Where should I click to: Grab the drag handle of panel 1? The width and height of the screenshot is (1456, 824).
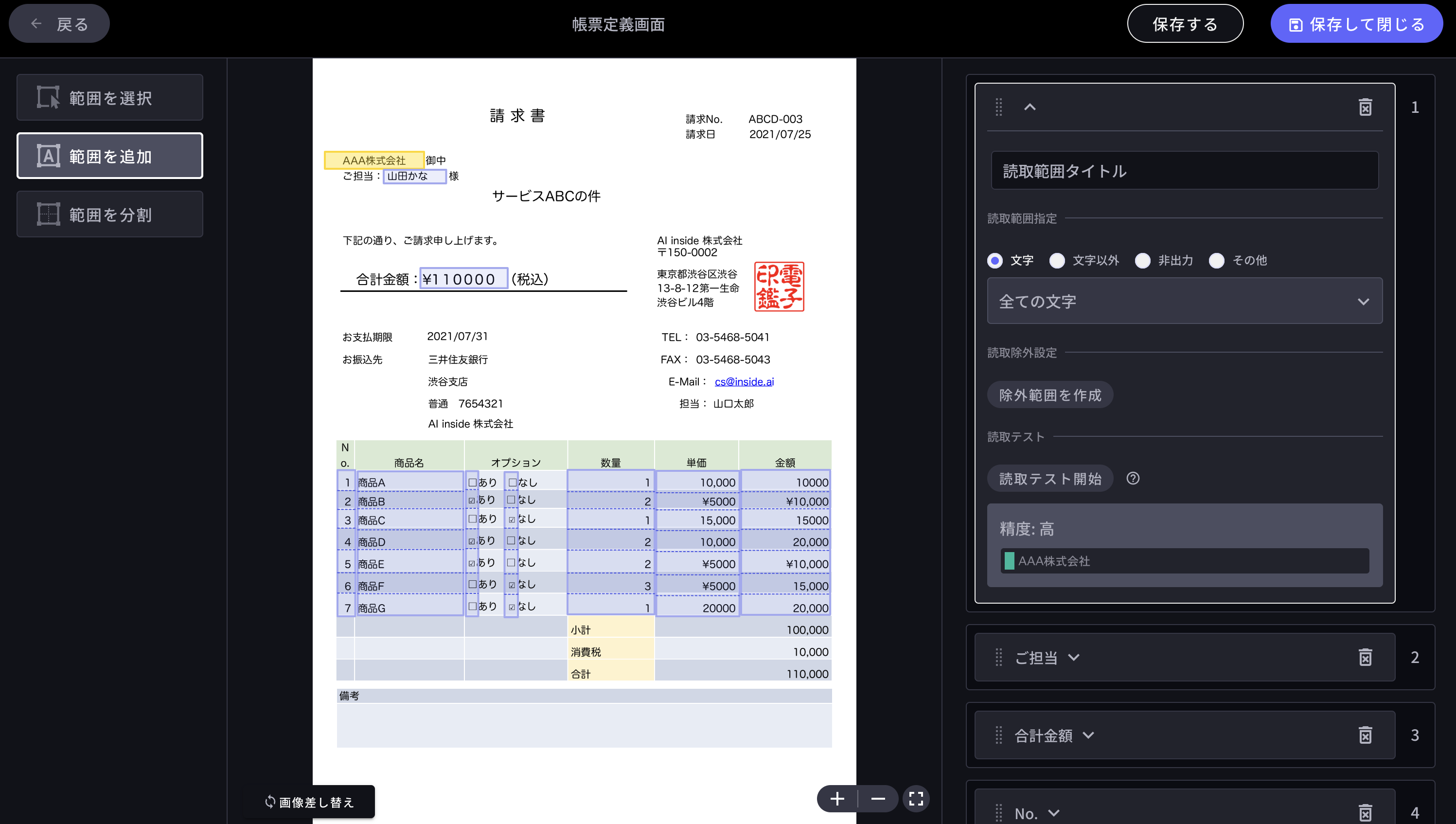click(998, 107)
